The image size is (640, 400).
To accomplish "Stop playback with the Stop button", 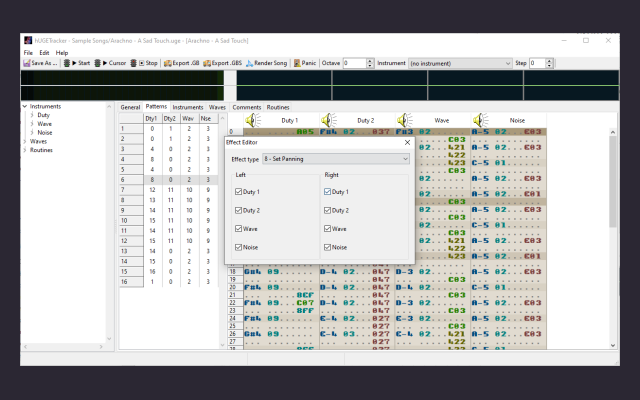I will 144,63.
